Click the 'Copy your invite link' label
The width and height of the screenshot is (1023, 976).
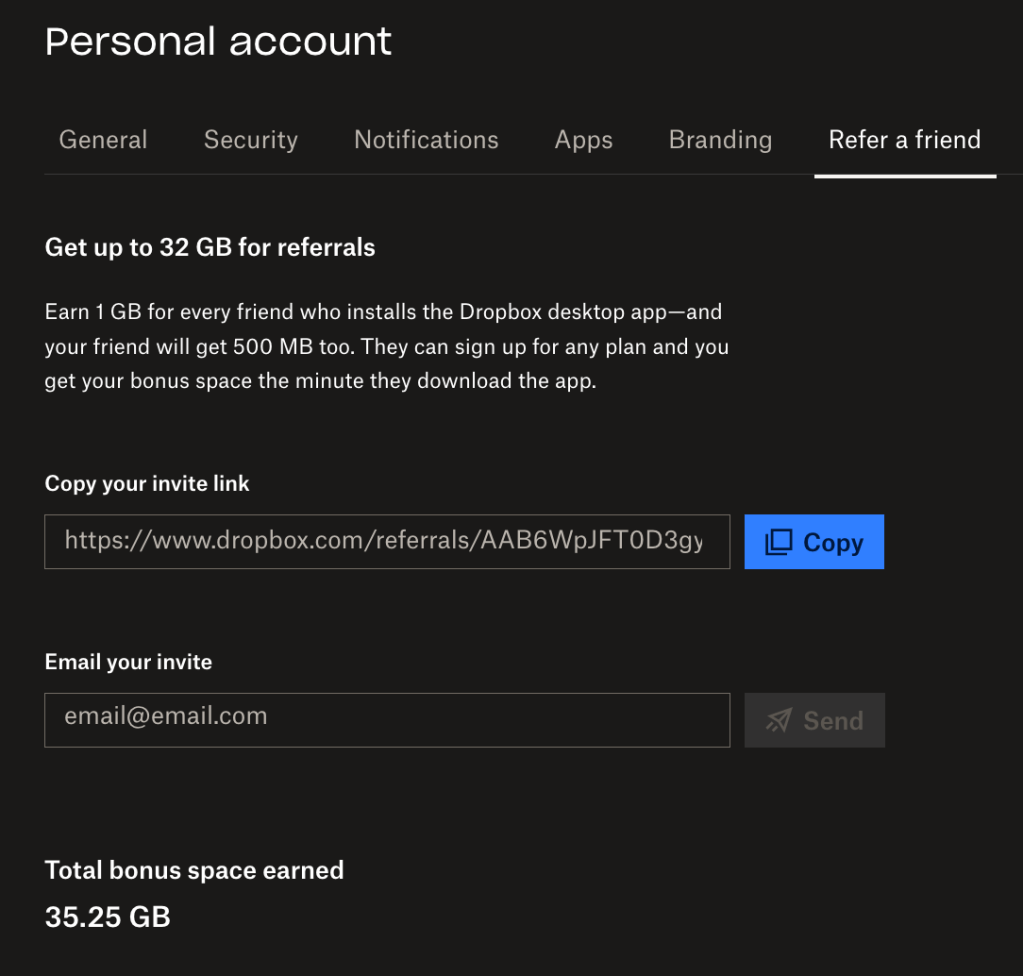[147, 484]
